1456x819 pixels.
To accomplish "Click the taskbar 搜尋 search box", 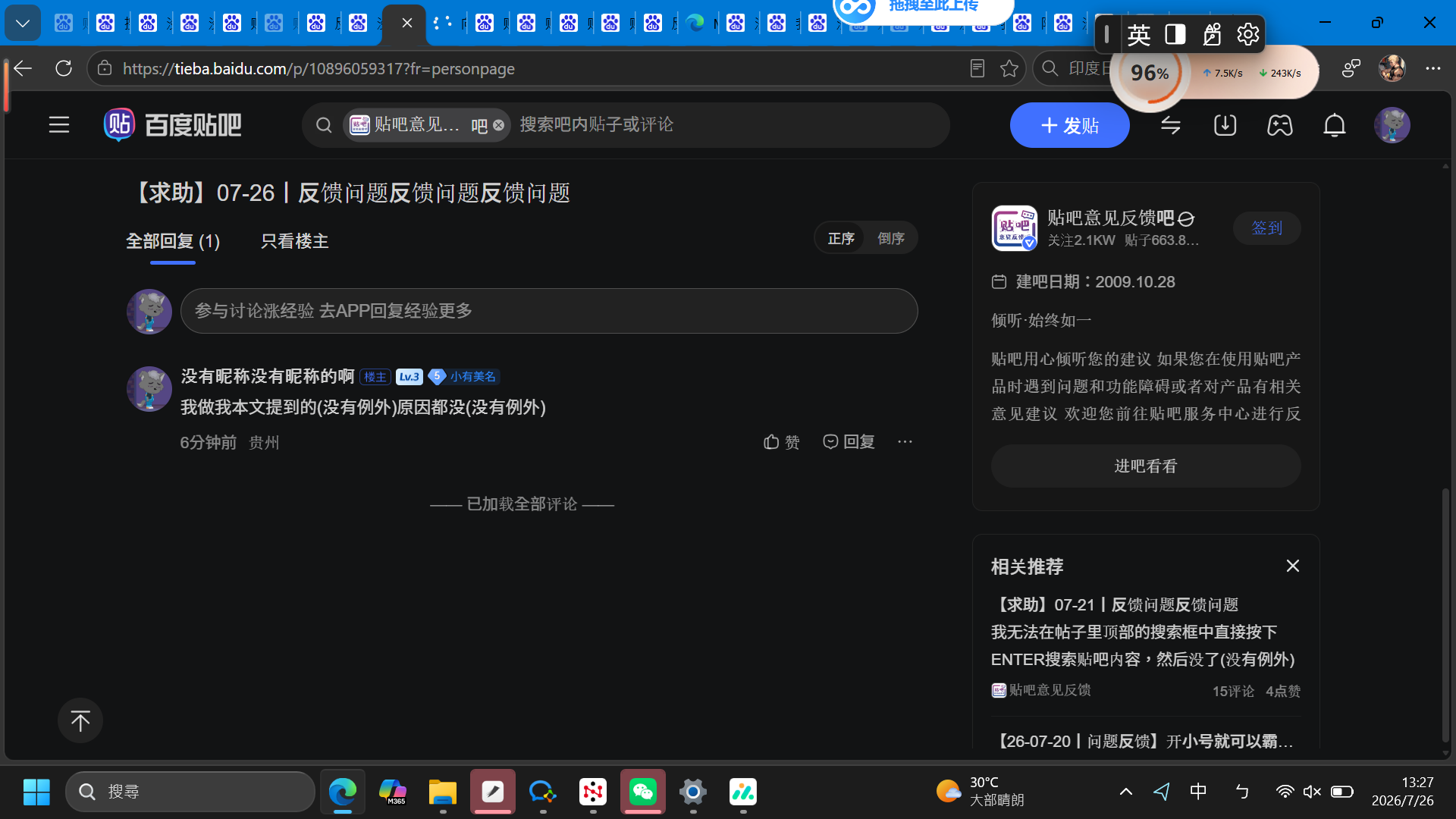I will point(190,792).
